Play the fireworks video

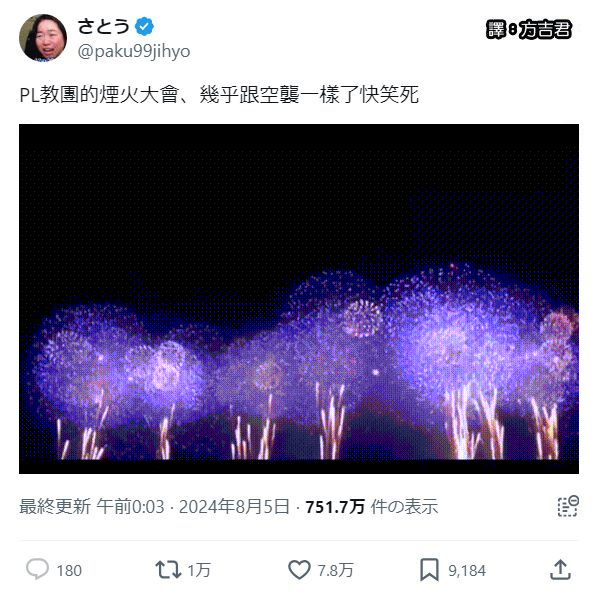(x=299, y=299)
